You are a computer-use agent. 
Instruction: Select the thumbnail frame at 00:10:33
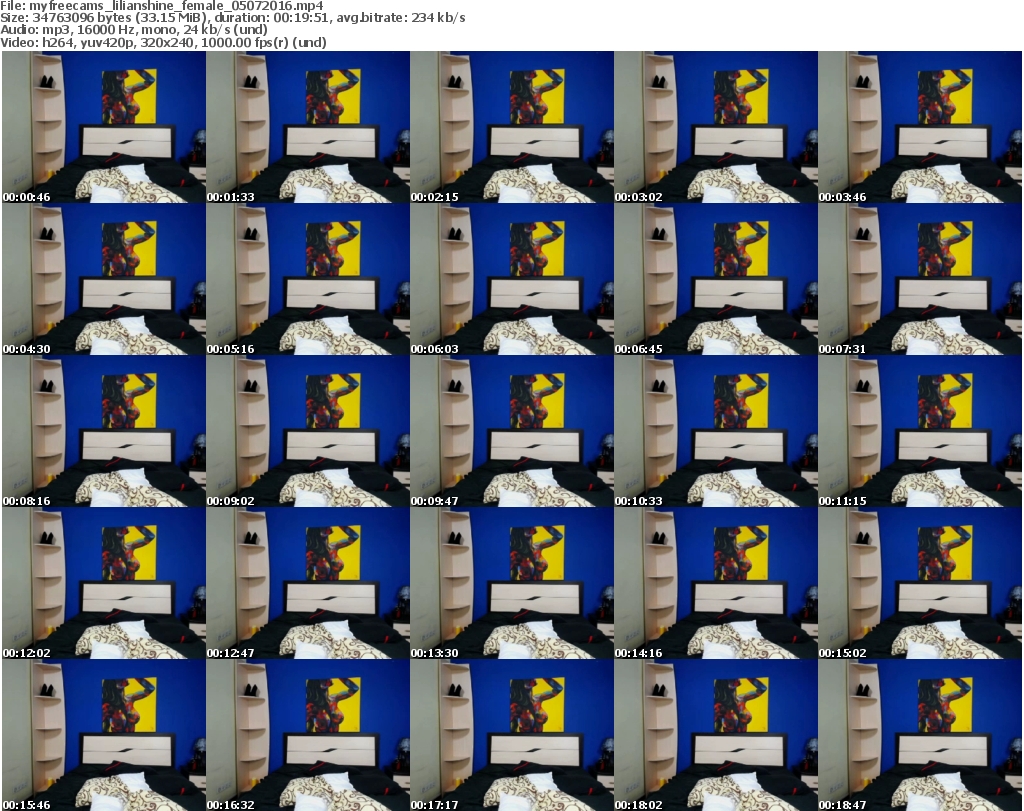(716, 432)
